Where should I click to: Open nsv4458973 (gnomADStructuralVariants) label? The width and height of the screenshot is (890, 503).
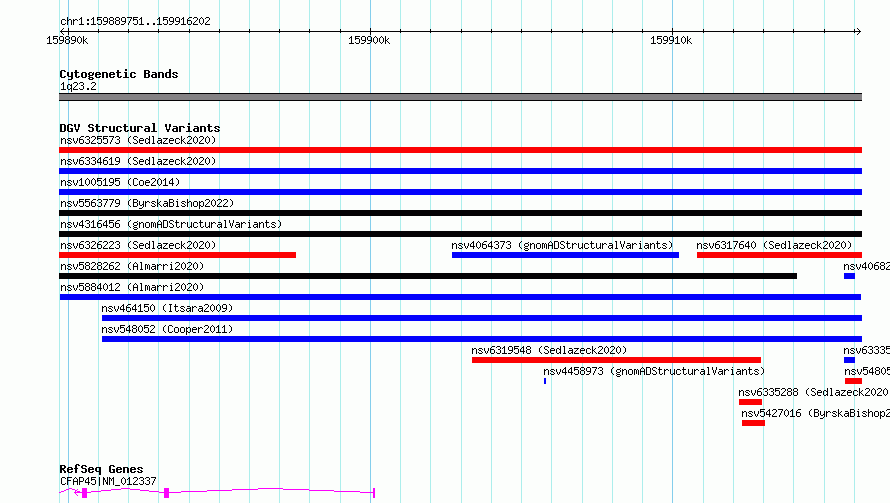[x=654, y=371]
